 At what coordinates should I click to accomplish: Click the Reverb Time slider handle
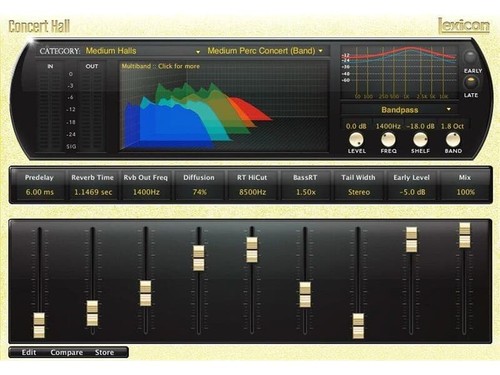pos(92,313)
